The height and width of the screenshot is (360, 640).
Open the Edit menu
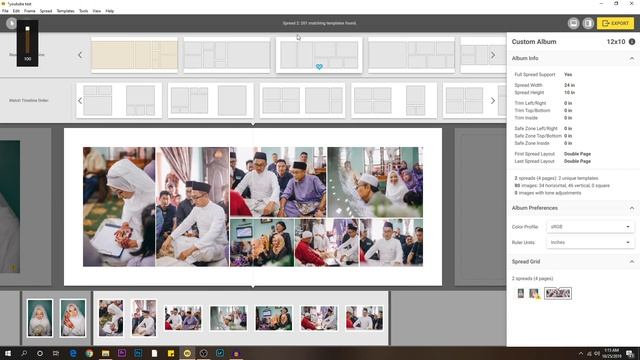[16, 11]
